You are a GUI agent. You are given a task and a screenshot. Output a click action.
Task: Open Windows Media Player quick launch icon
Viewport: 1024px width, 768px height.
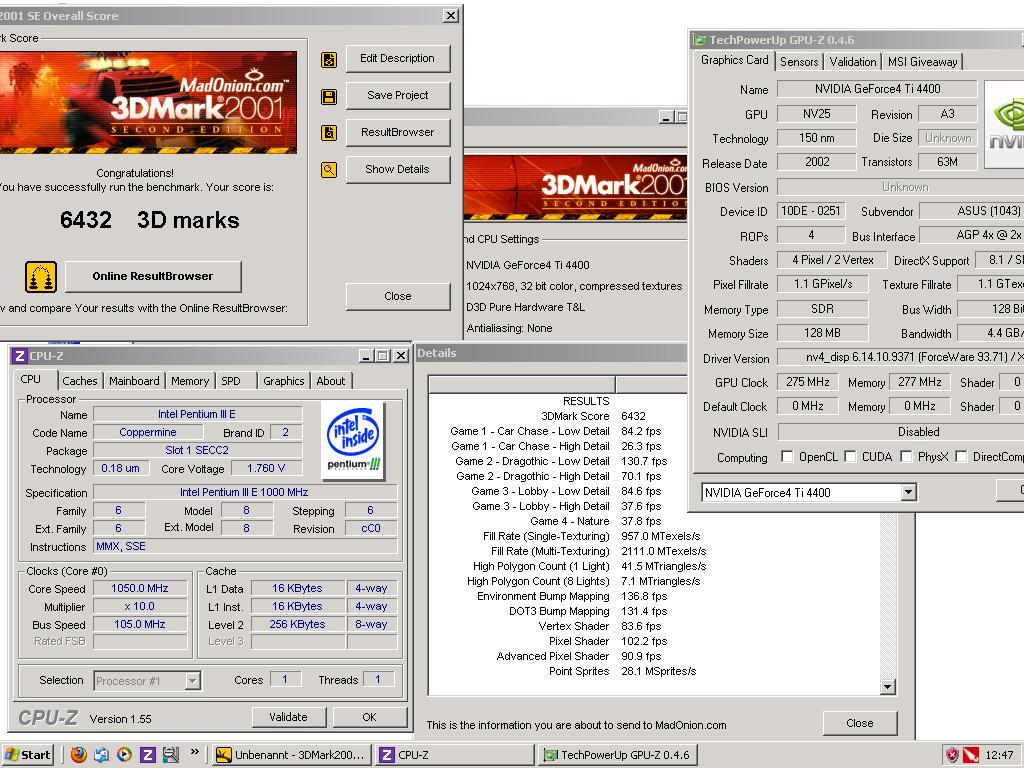tap(124, 755)
